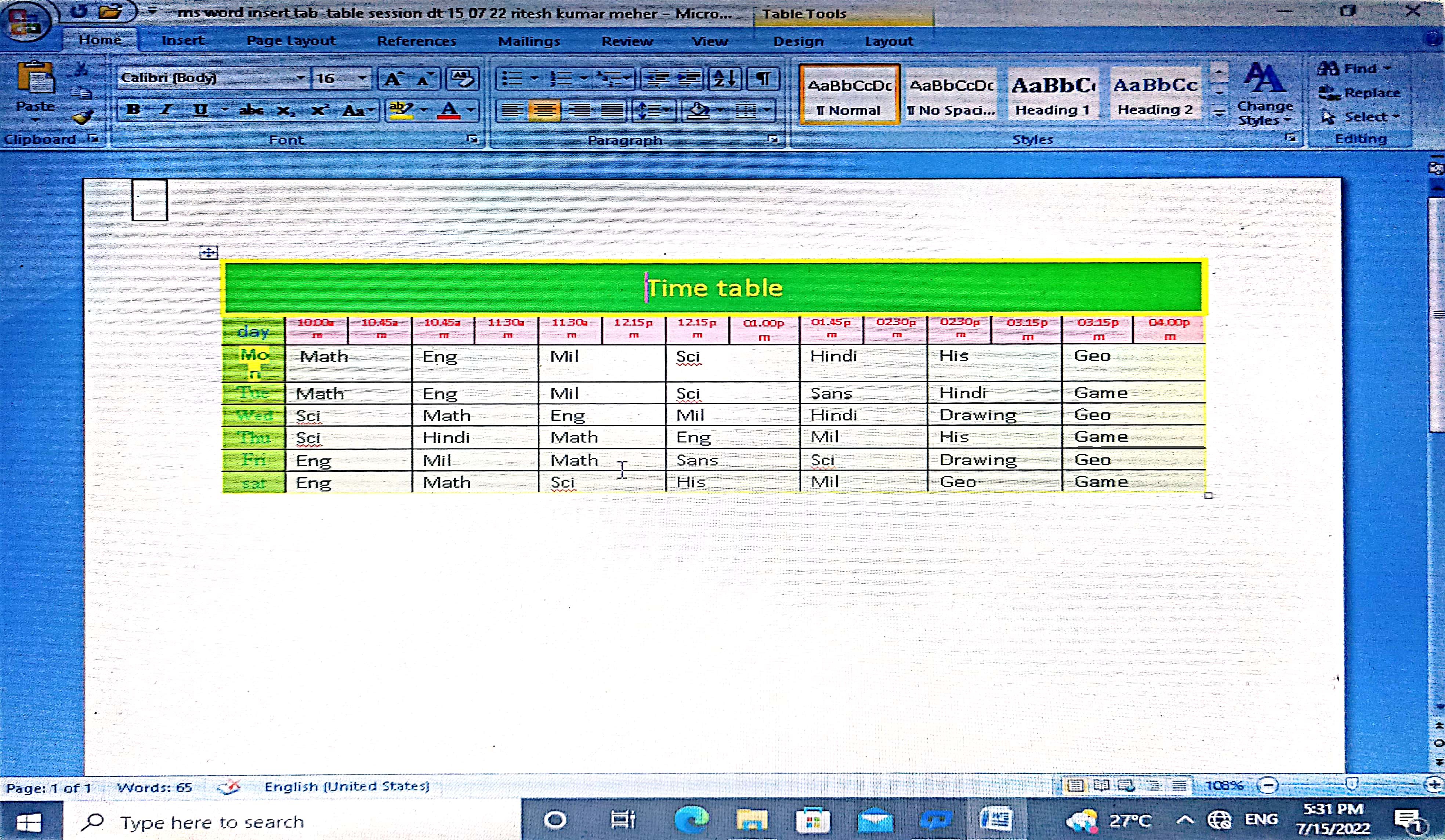
Task: Click the Increase Indent icon
Action: pyautogui.click(x=690, y=79)
